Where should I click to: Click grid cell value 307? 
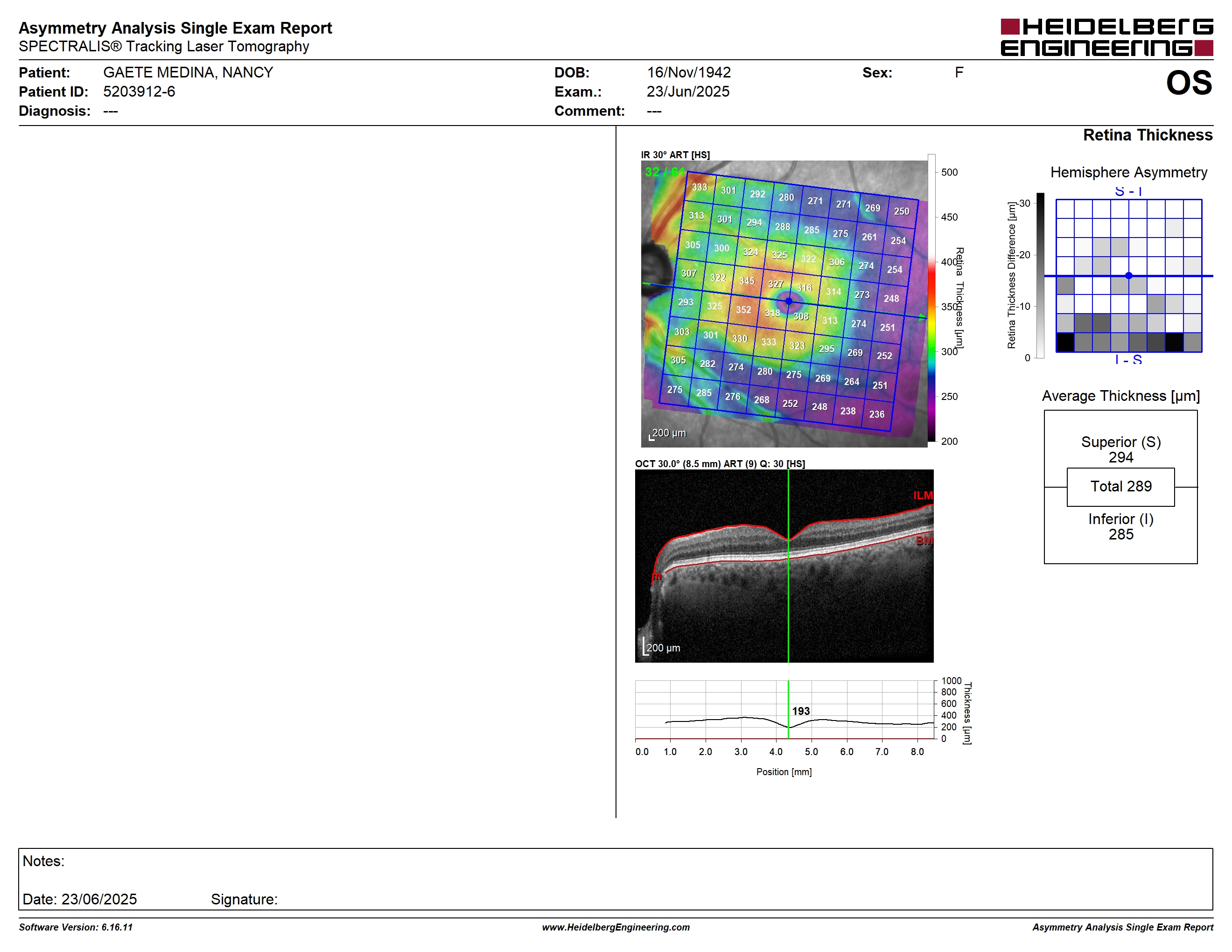coord(689,273)
